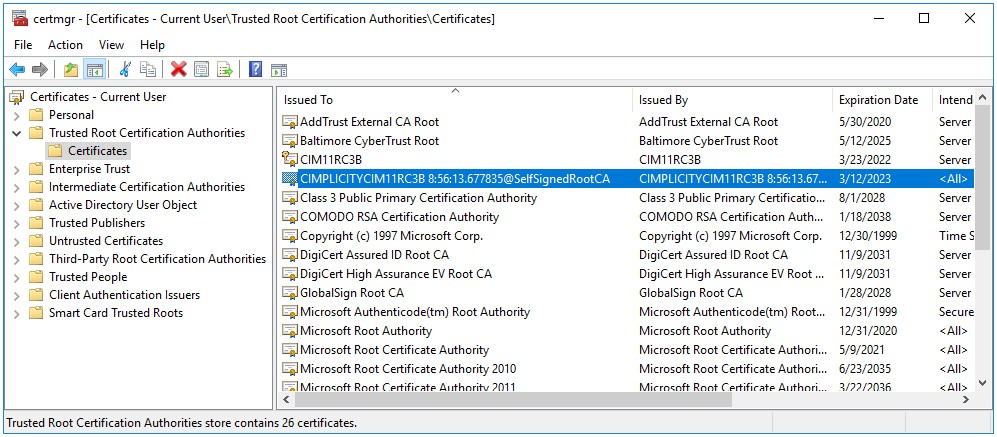Click the Up One Level folder icon
The width and height of the screenshot is (997, 437).
pos(71,69)
